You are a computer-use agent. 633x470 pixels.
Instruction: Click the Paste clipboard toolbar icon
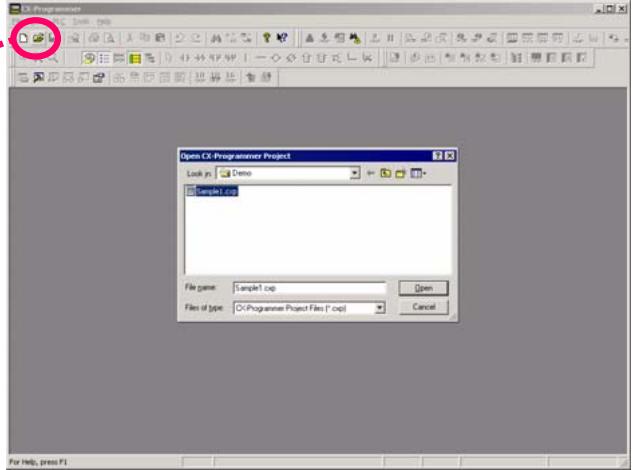click(x=160, y=38)
